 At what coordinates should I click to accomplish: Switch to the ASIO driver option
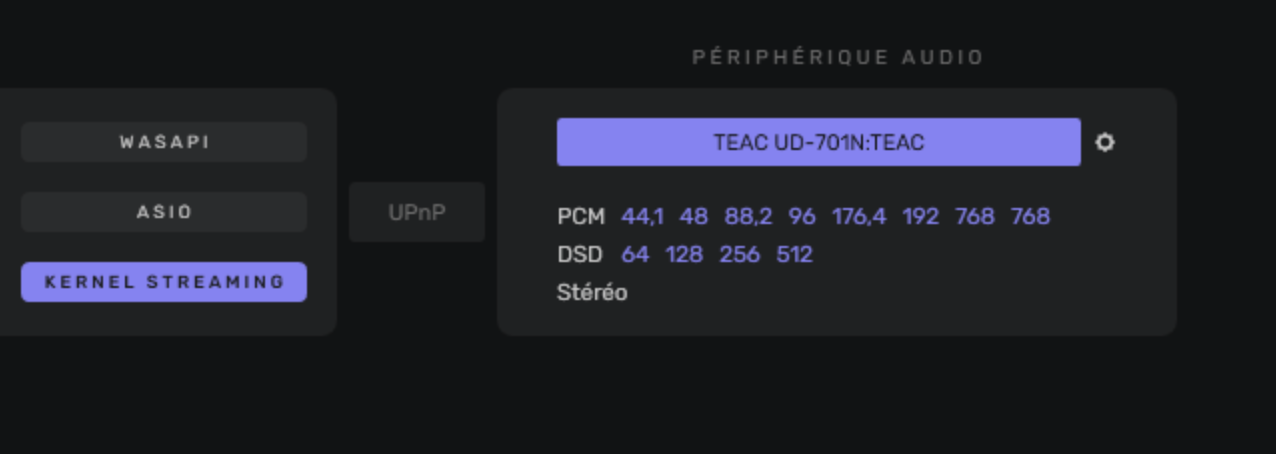click(x=164, y=212)
